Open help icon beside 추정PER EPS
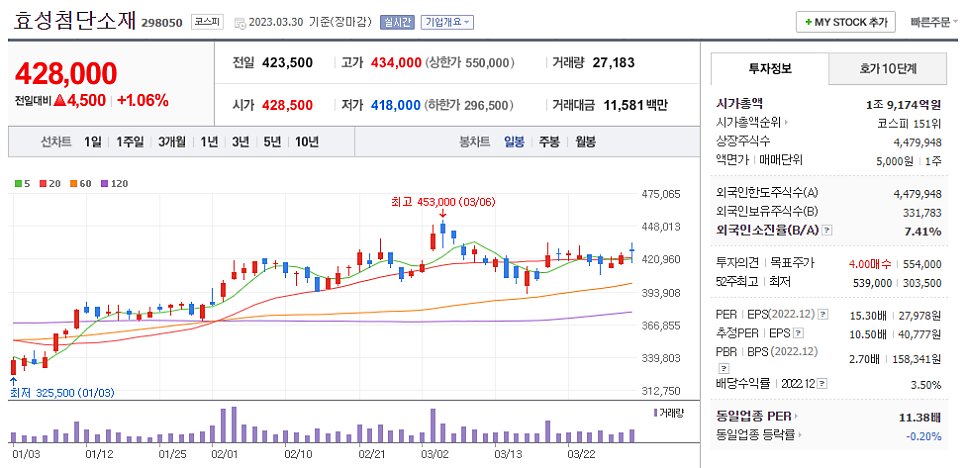This screenshot has width=966, height=468. (798, 333)
